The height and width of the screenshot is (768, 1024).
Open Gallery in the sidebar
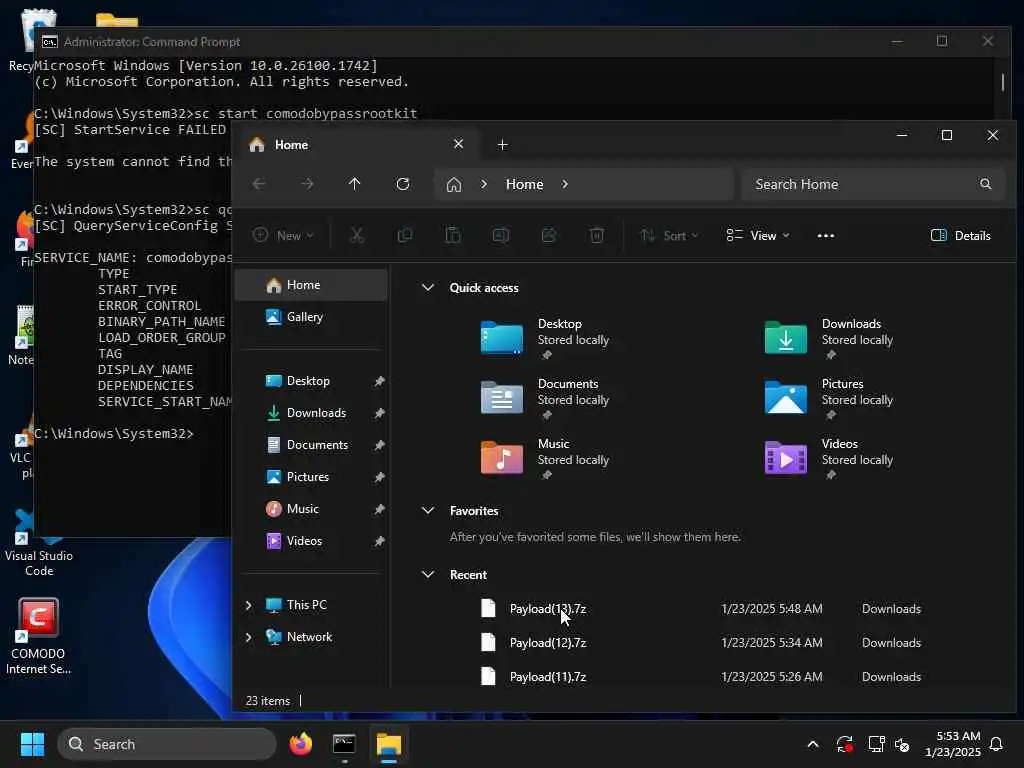[x=311, y=317]
